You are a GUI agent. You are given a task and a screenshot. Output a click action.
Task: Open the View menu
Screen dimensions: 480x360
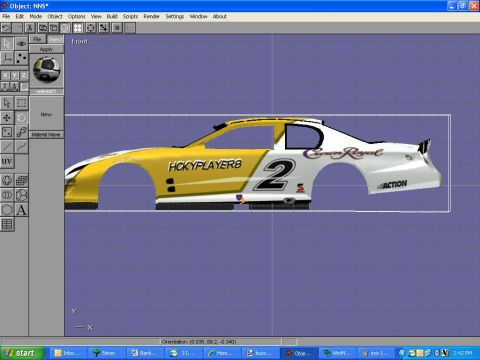tap(96, 16)
